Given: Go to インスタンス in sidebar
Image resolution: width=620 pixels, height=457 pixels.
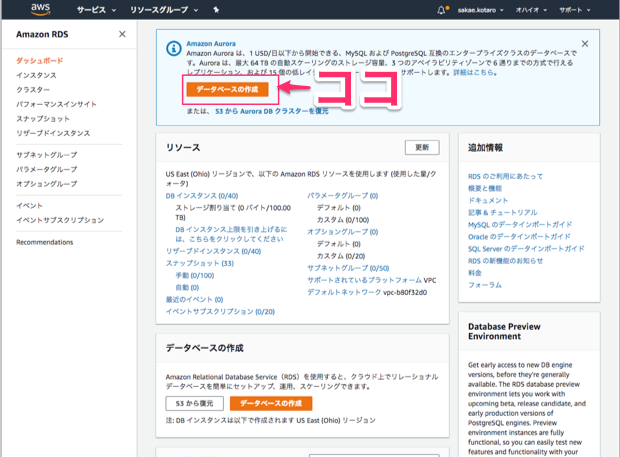Looking at the screenshot, I should [36, 75].
